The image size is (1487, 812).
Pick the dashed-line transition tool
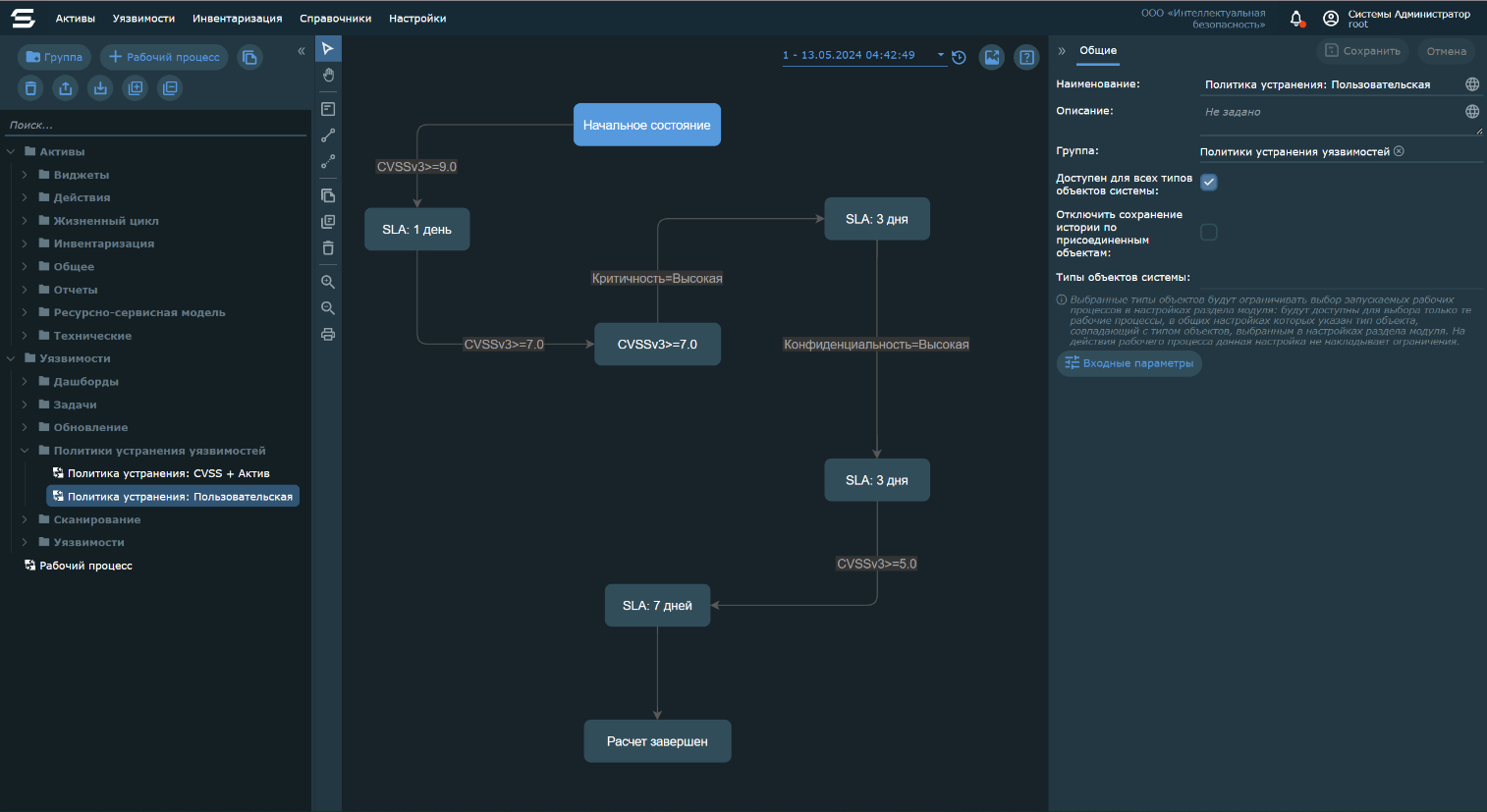[328, 161]
